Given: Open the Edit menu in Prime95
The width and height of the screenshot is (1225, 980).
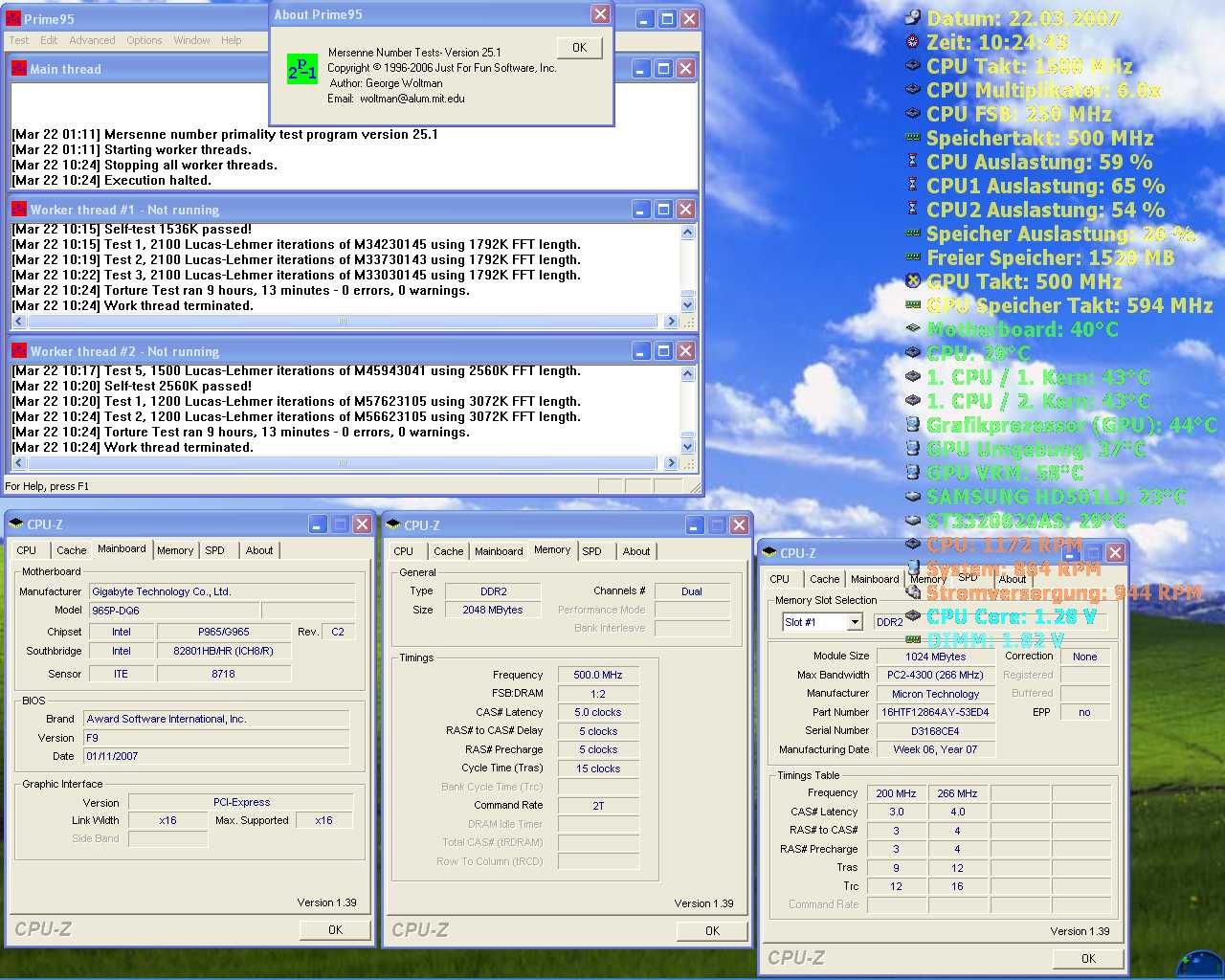Looking at the screenshot, I should tap(49, 40).
